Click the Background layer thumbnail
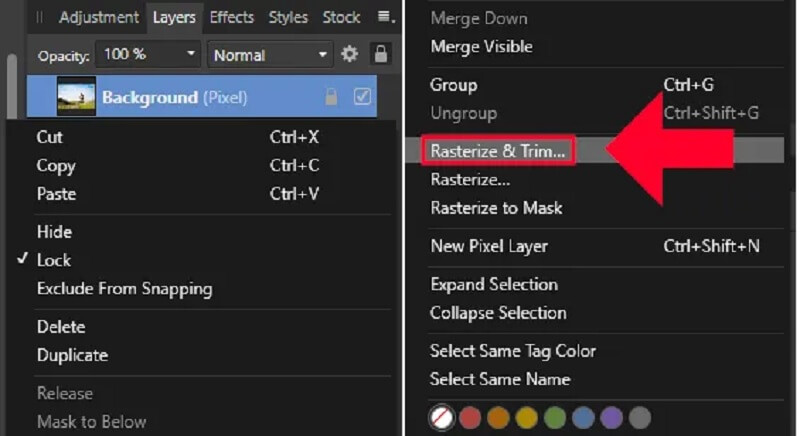Image resolution: width=800 pixels, height=436 pixels. point(77,97)
